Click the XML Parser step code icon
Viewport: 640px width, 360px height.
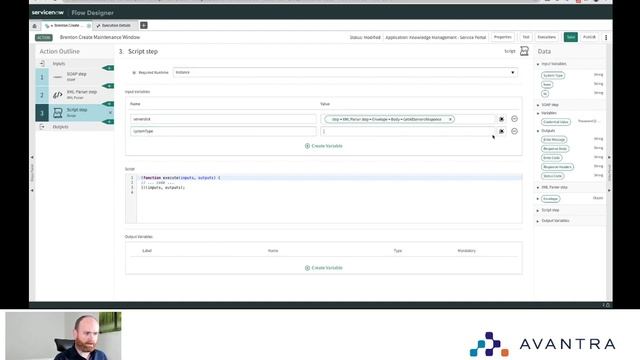point(58,95)
